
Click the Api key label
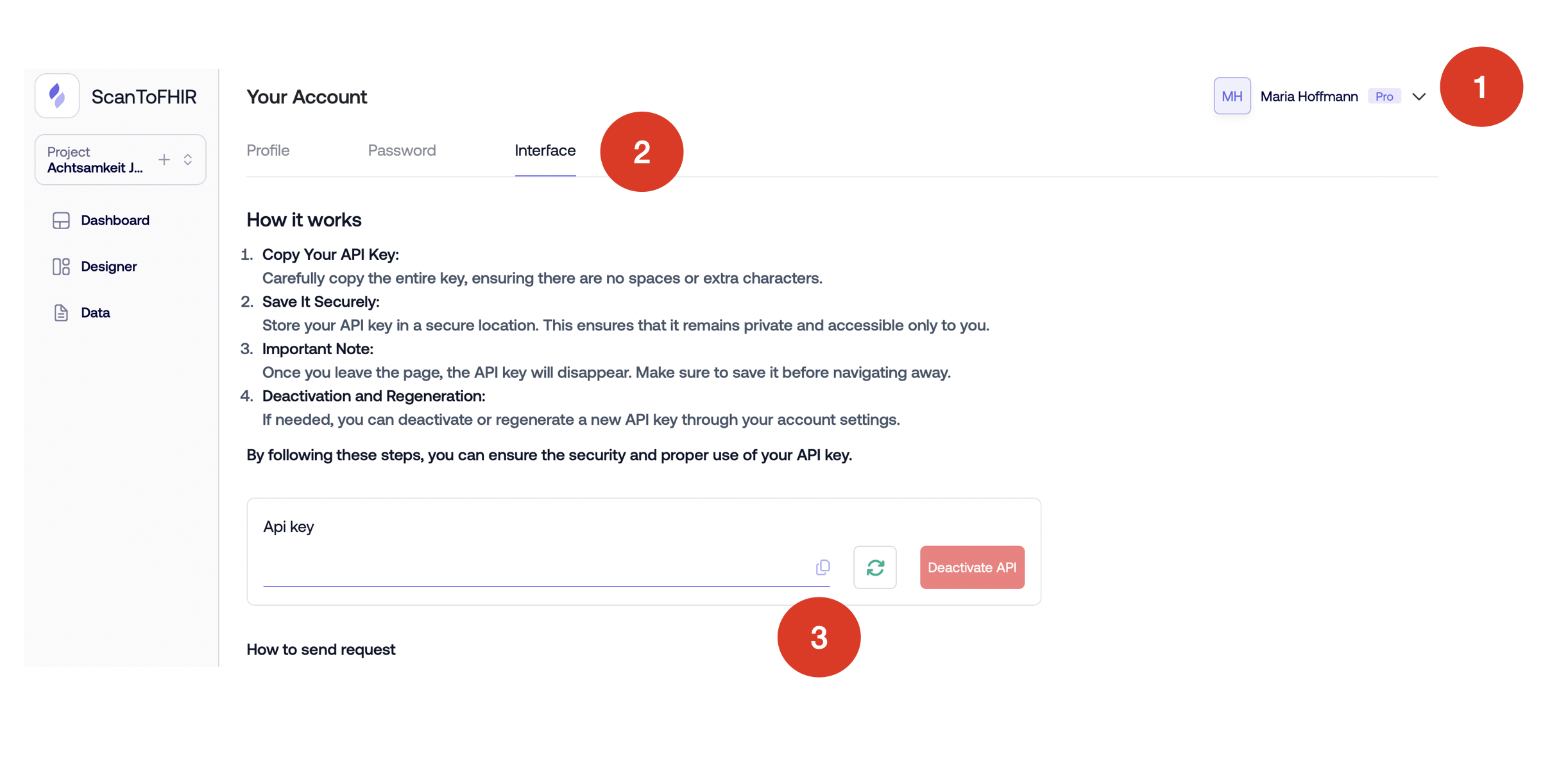pyautogui.click(x=289, y=527)
